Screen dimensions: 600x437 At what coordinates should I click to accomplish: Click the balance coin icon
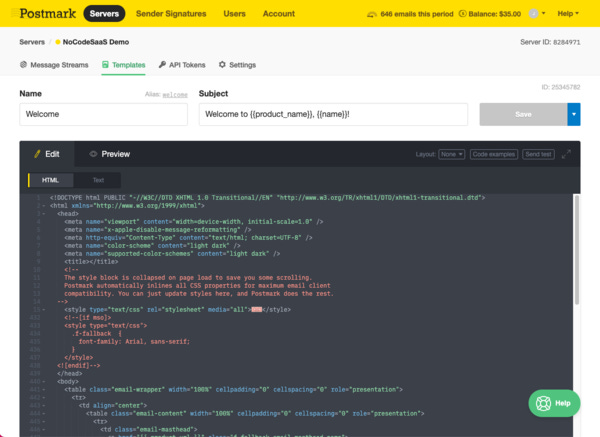[462, 14]
